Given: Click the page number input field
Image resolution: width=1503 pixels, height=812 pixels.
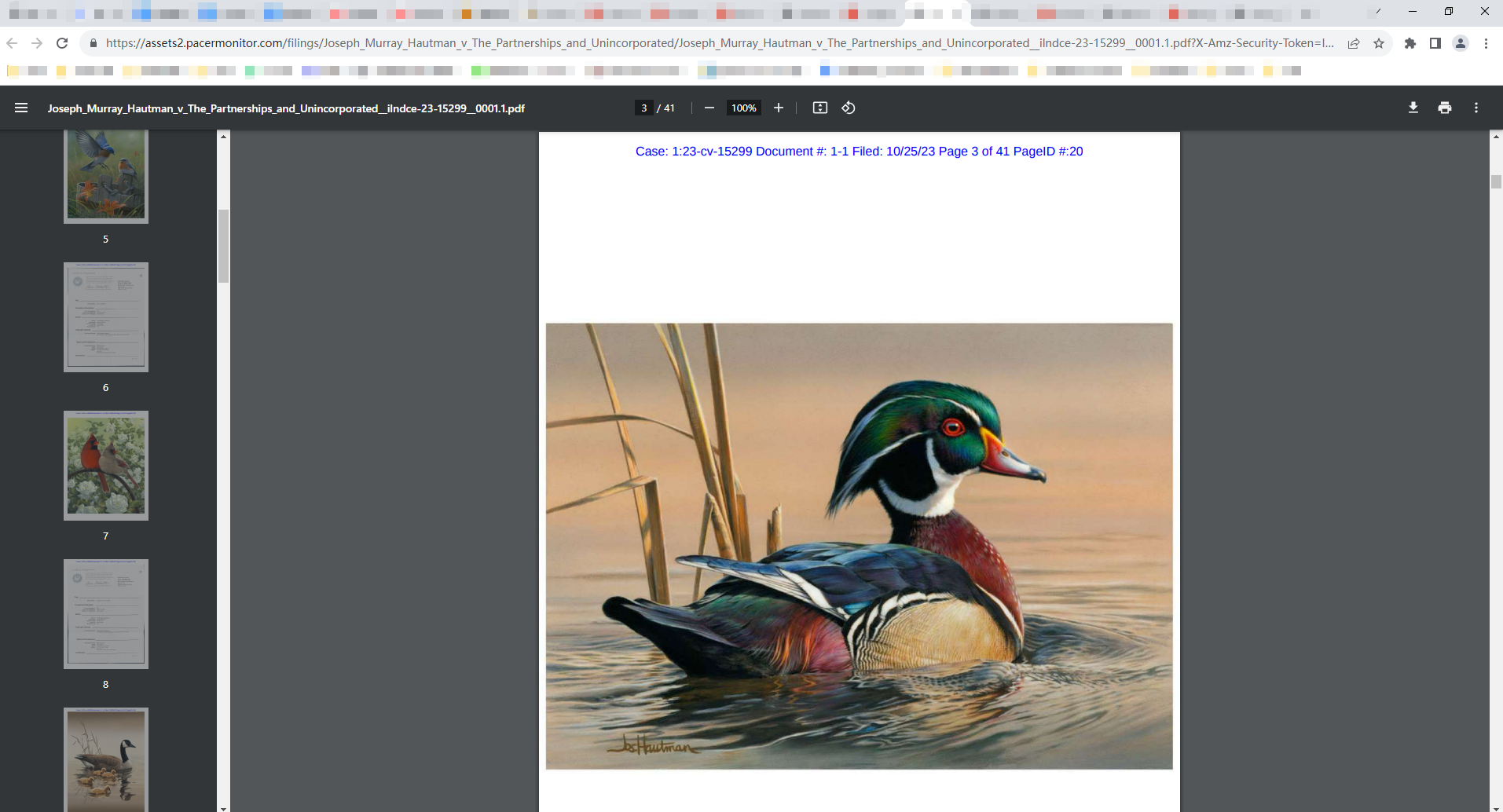Looking at the screenshot, I should point(644,108).
